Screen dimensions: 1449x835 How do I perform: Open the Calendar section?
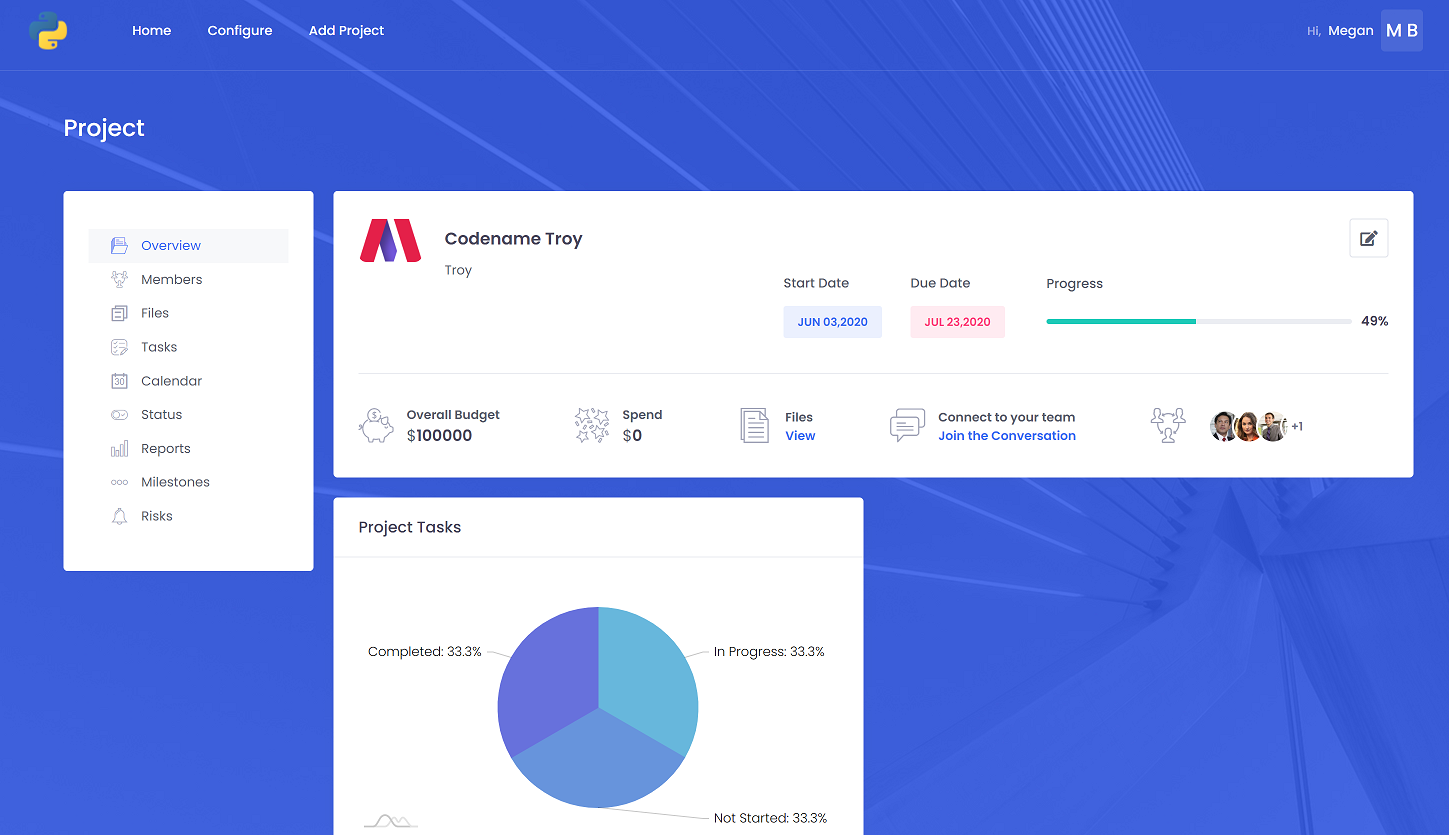pos(188,381)
